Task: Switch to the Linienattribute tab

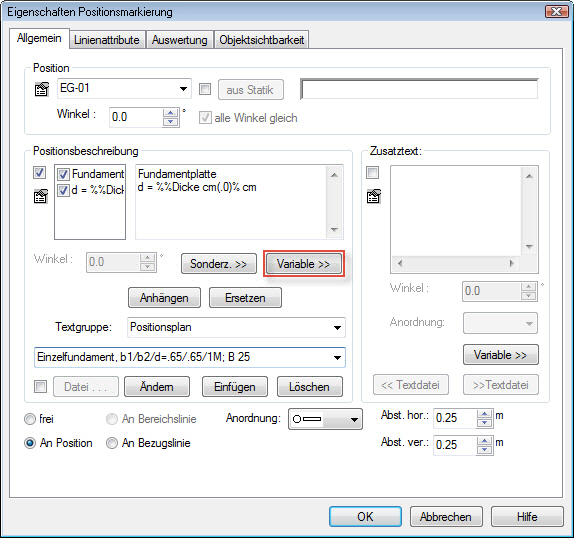Action: coord(107,40)
